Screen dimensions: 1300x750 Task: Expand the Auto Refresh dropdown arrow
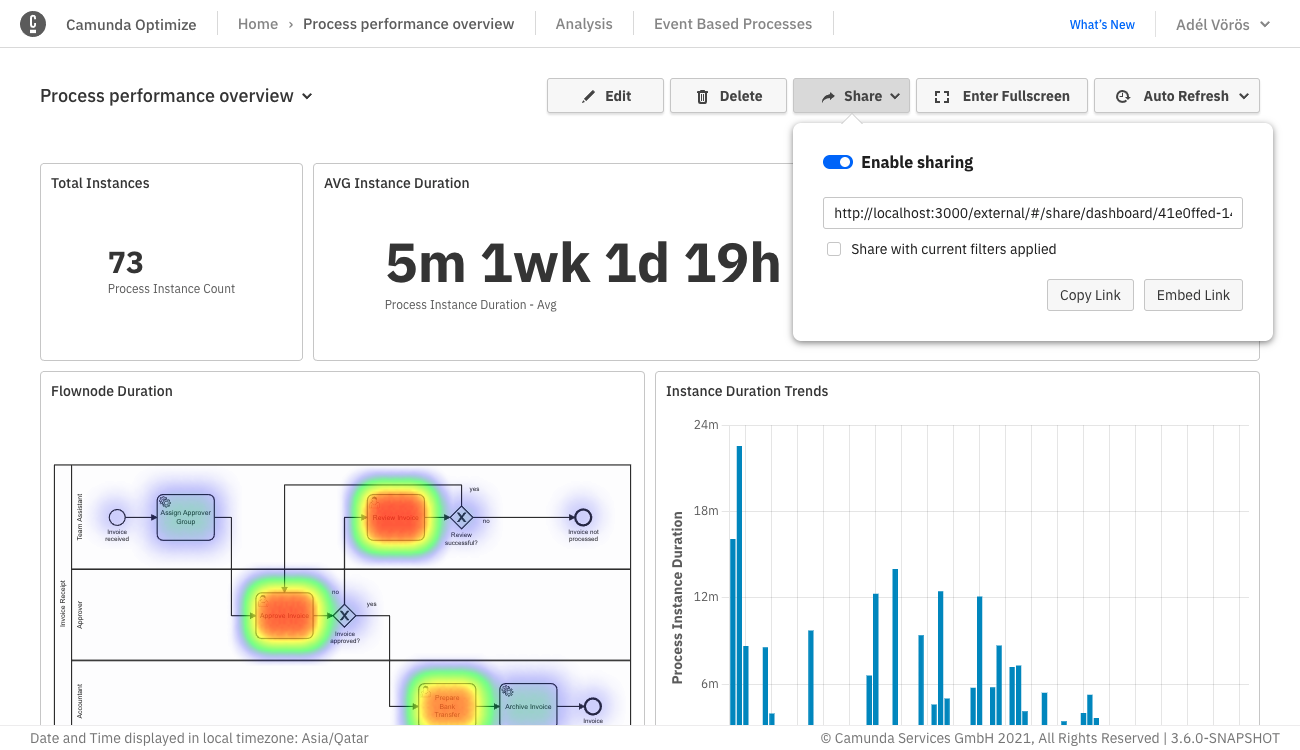1244,96
